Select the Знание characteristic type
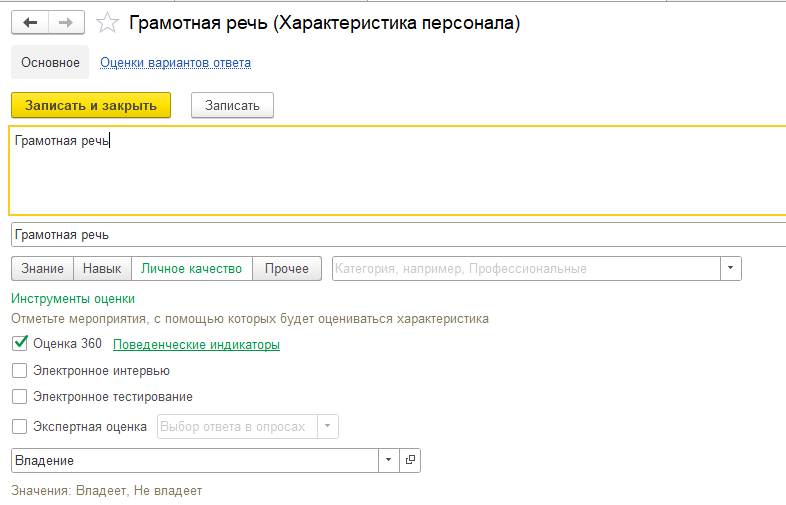This screenshot has width=786, height=505. [x=42, y=268]
